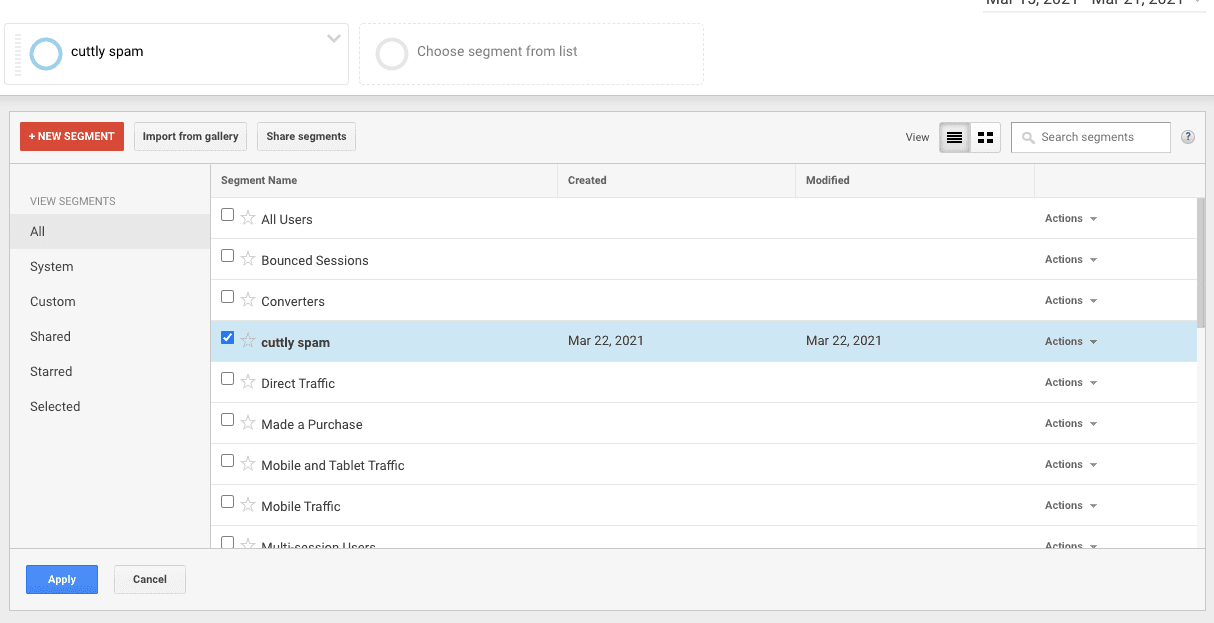Filter by System segments
1214x623 pixels.
(x=110, y=266)
